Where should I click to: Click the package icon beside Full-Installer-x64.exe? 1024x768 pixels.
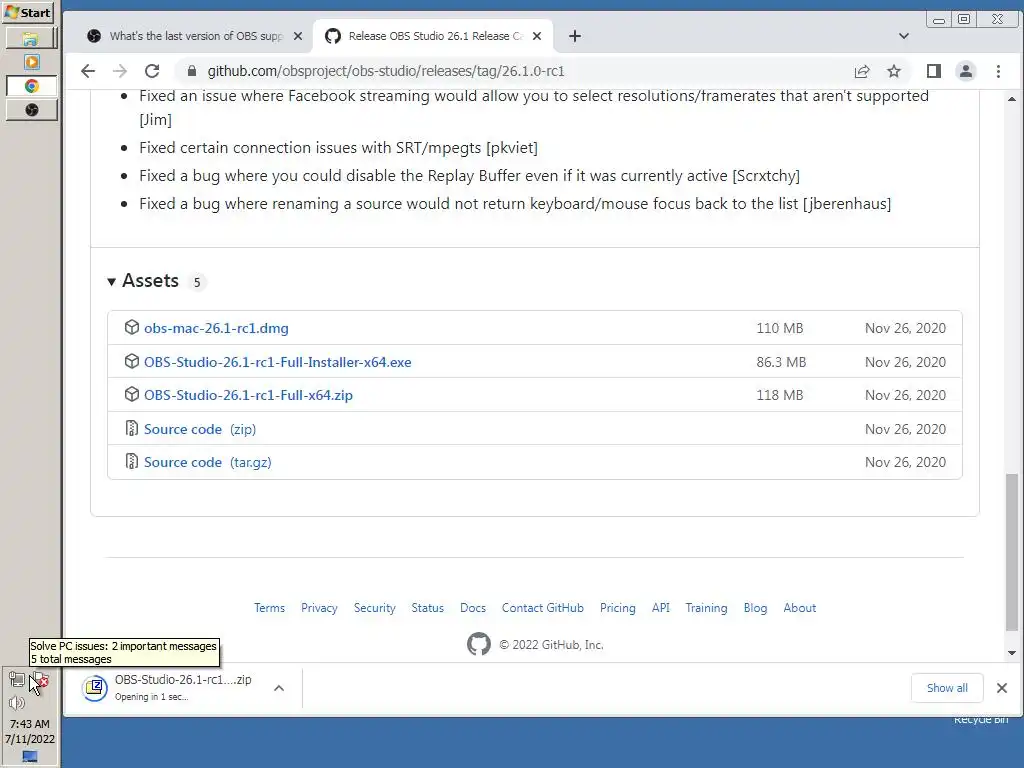(x=131, y=361)
